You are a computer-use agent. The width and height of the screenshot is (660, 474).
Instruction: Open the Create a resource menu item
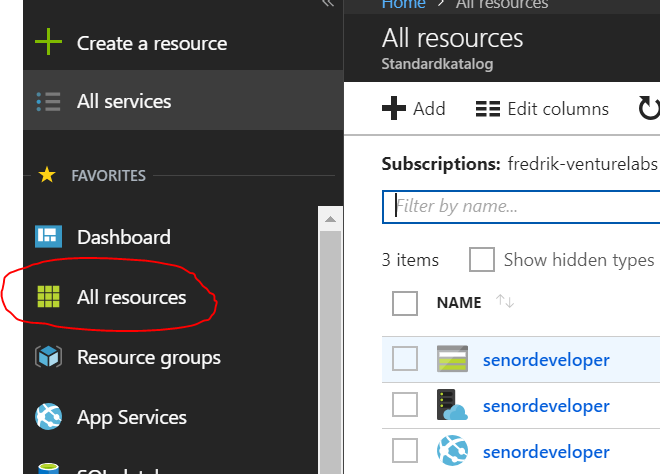[183, 43]
